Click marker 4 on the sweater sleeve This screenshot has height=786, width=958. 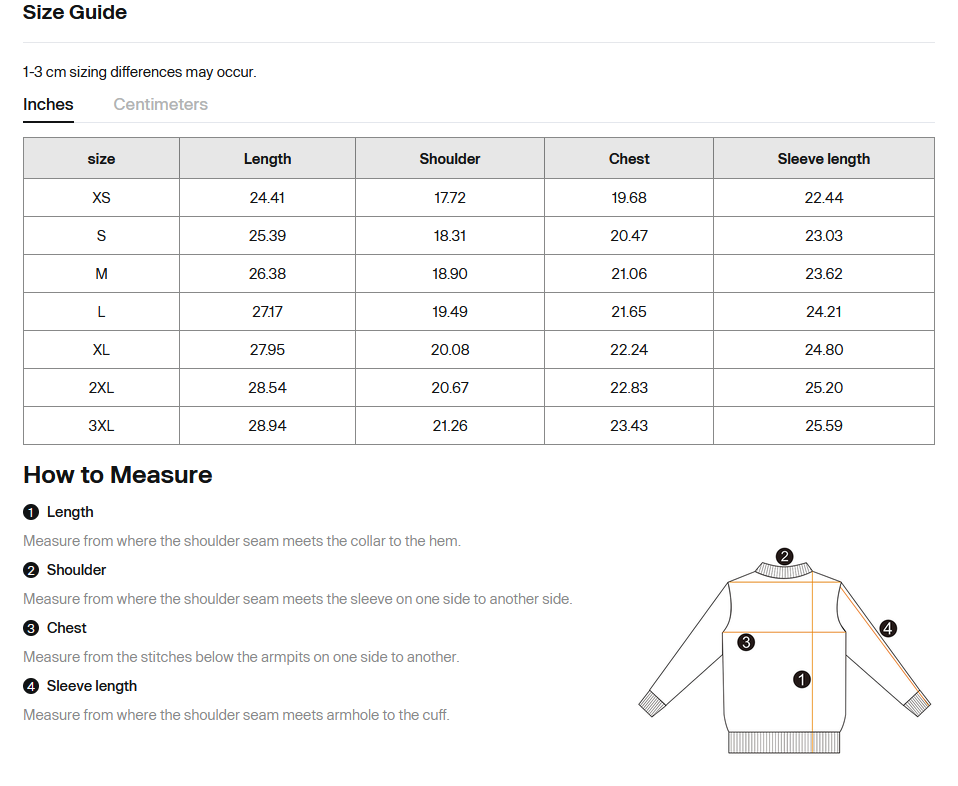click(x=888, y=628)
